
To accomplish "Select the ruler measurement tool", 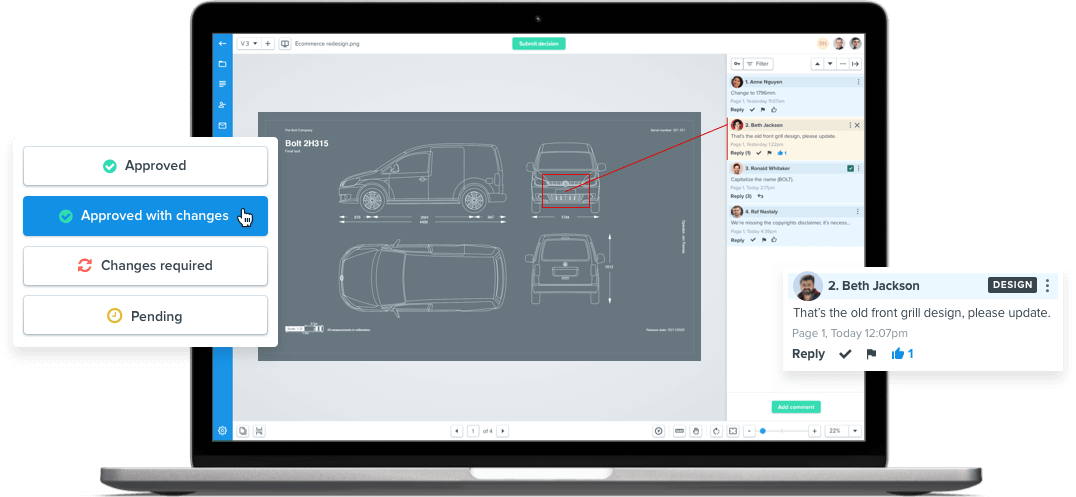I will (x=679, y=431).
